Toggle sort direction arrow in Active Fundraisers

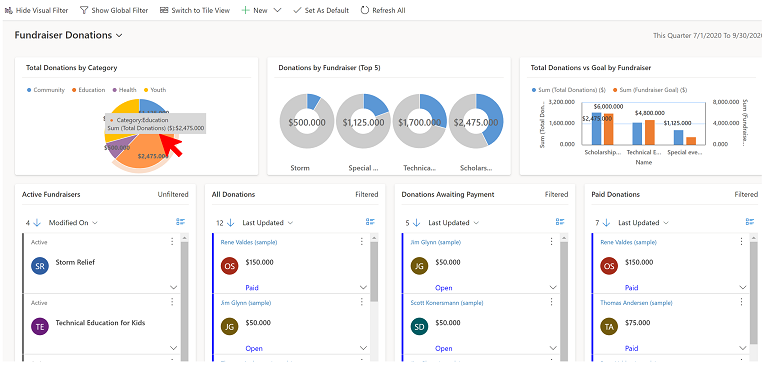38,223
